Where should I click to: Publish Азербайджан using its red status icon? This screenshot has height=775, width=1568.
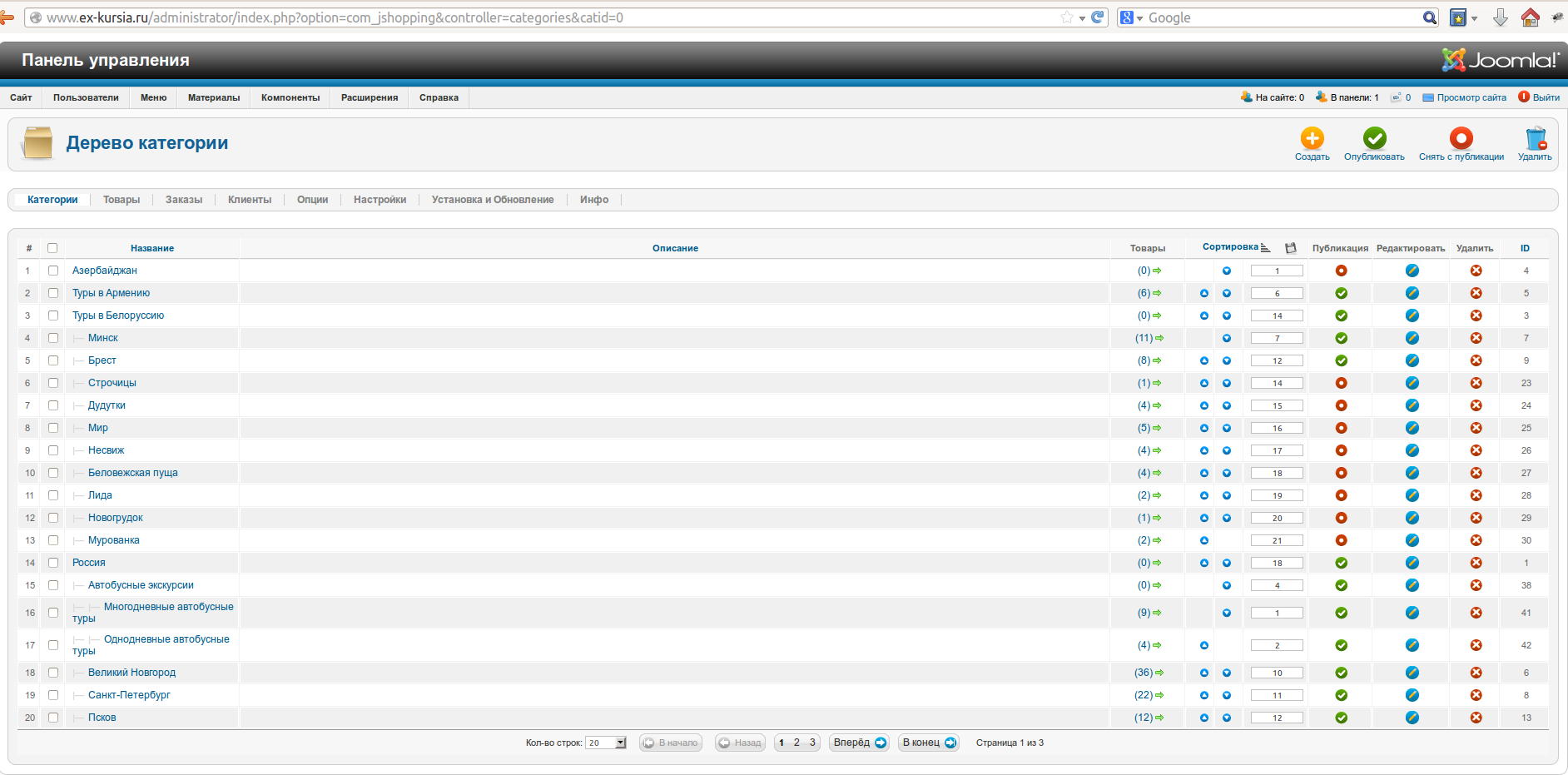coord(1341,271)
